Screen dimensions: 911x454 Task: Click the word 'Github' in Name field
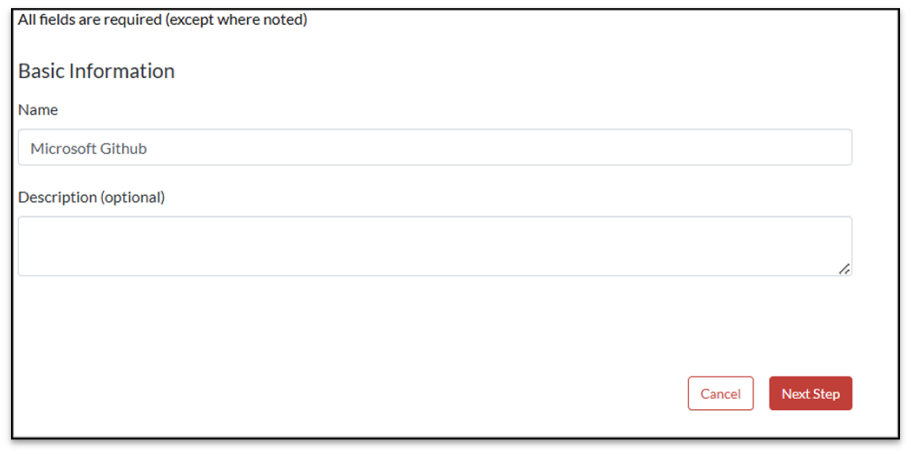pyautogui.click(x=124, y=148)
